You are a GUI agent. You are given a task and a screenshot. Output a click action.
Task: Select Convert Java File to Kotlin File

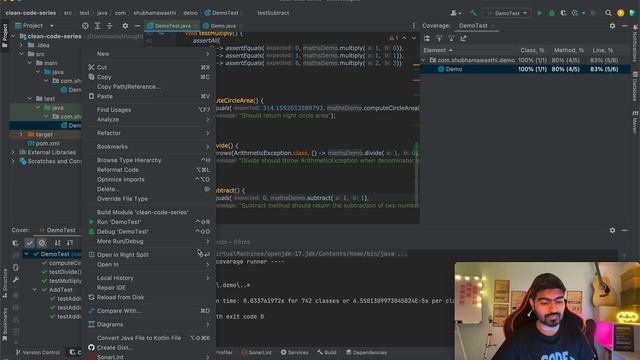(x=149, y=338)
